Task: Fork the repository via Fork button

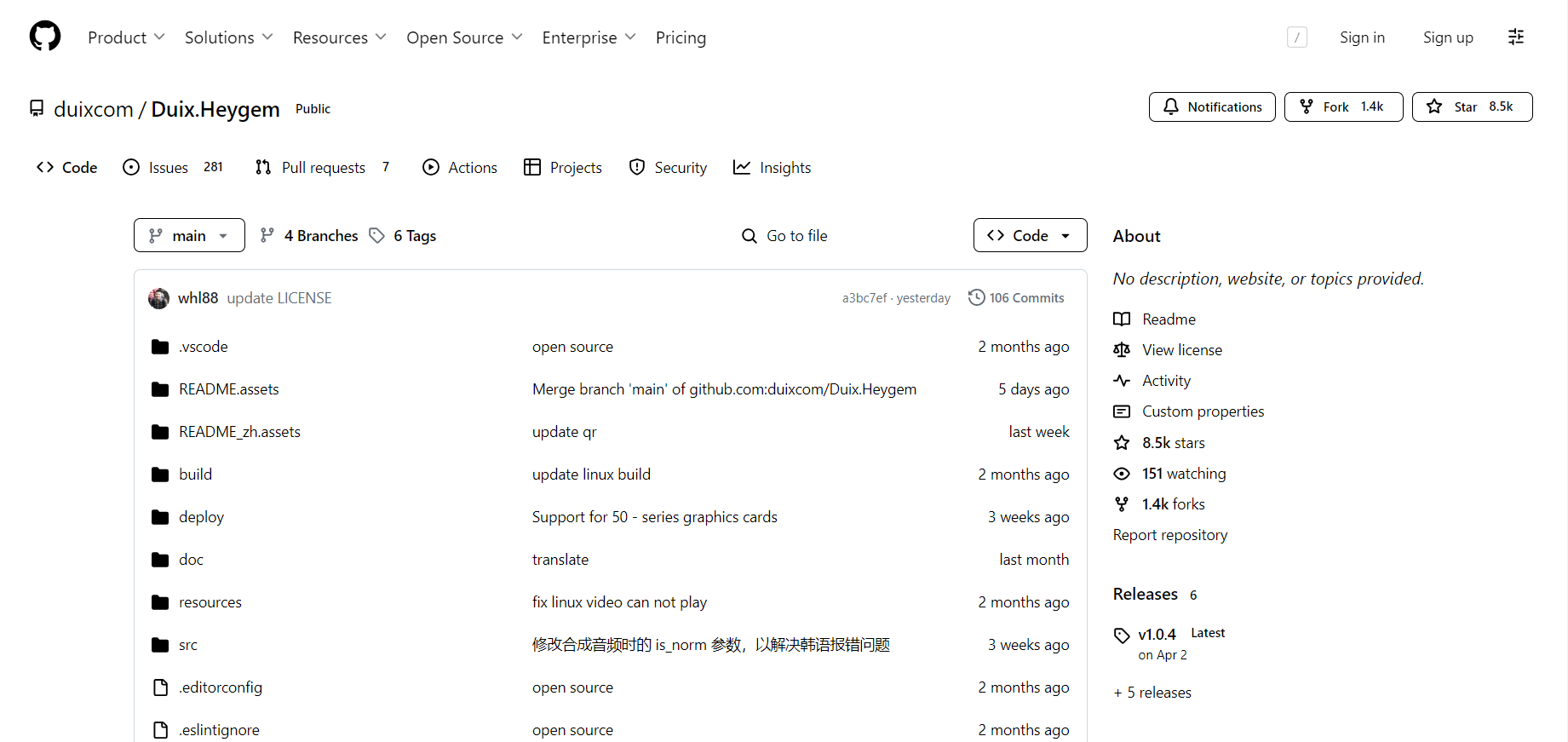Action: (1343, 106)
